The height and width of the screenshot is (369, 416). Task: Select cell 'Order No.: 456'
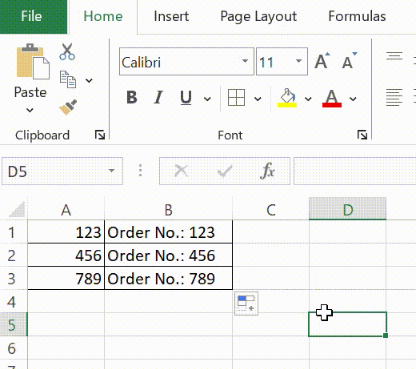pyautogui.click(x=169, y=255)
